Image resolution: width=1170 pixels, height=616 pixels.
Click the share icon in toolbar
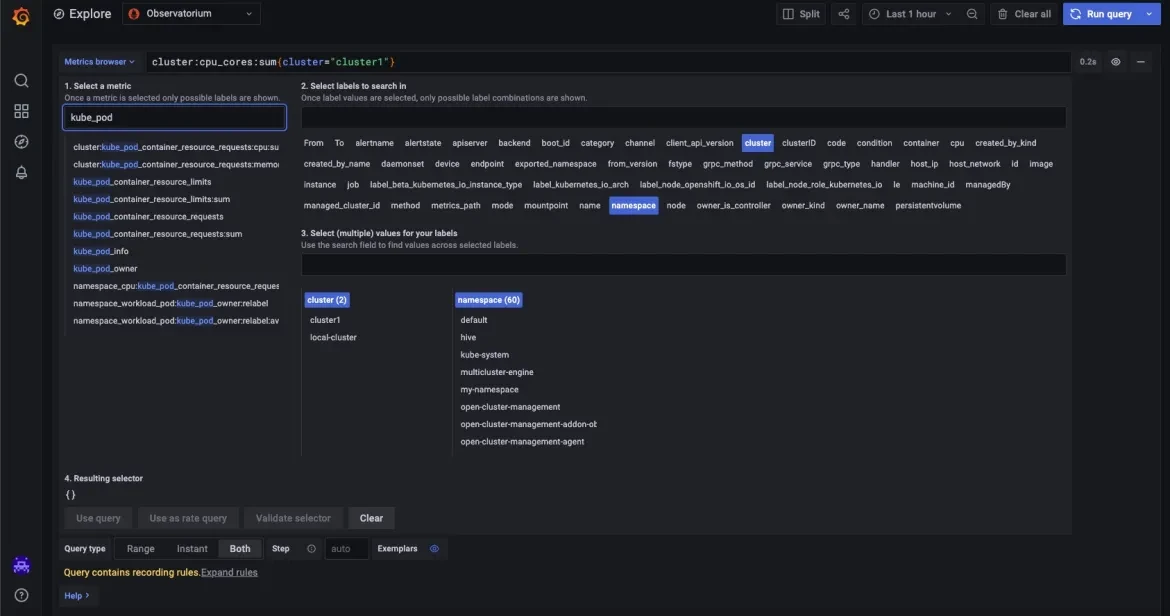(844, 14)
